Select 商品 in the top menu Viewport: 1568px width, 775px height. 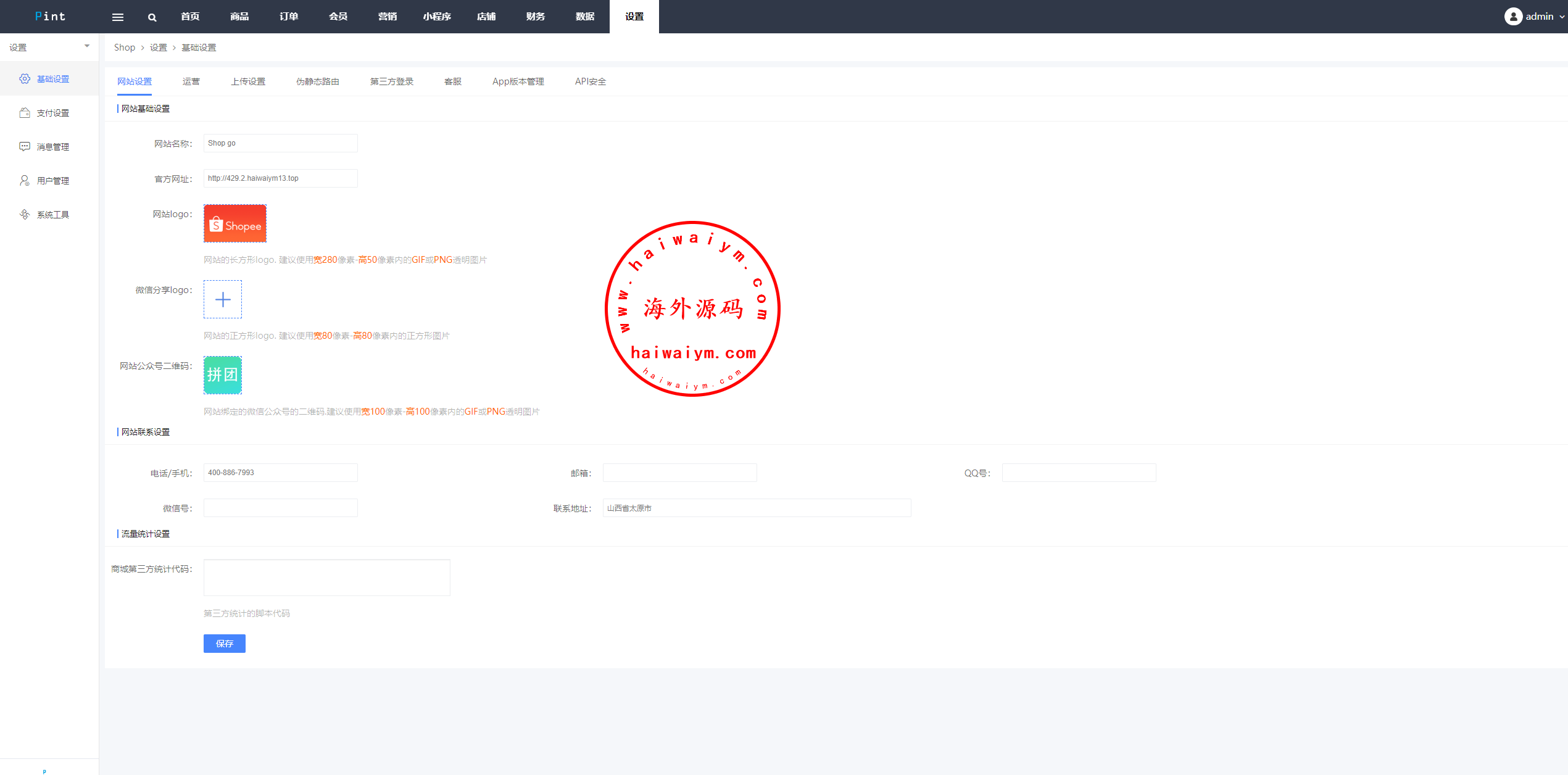tap(239, 17)
